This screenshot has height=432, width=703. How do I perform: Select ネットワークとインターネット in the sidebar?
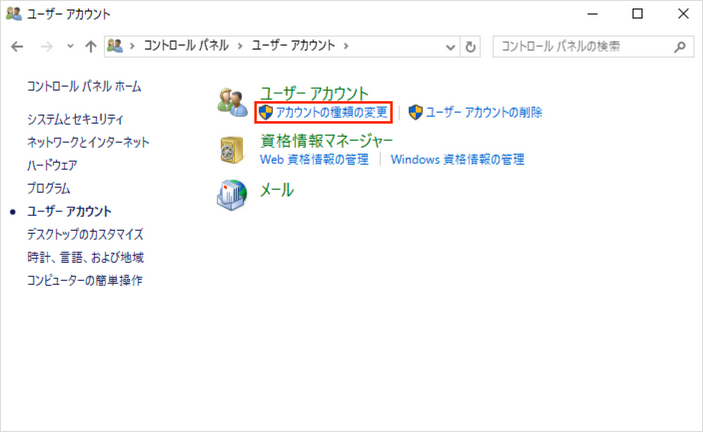pyautogui.click(x=88, y=142)
